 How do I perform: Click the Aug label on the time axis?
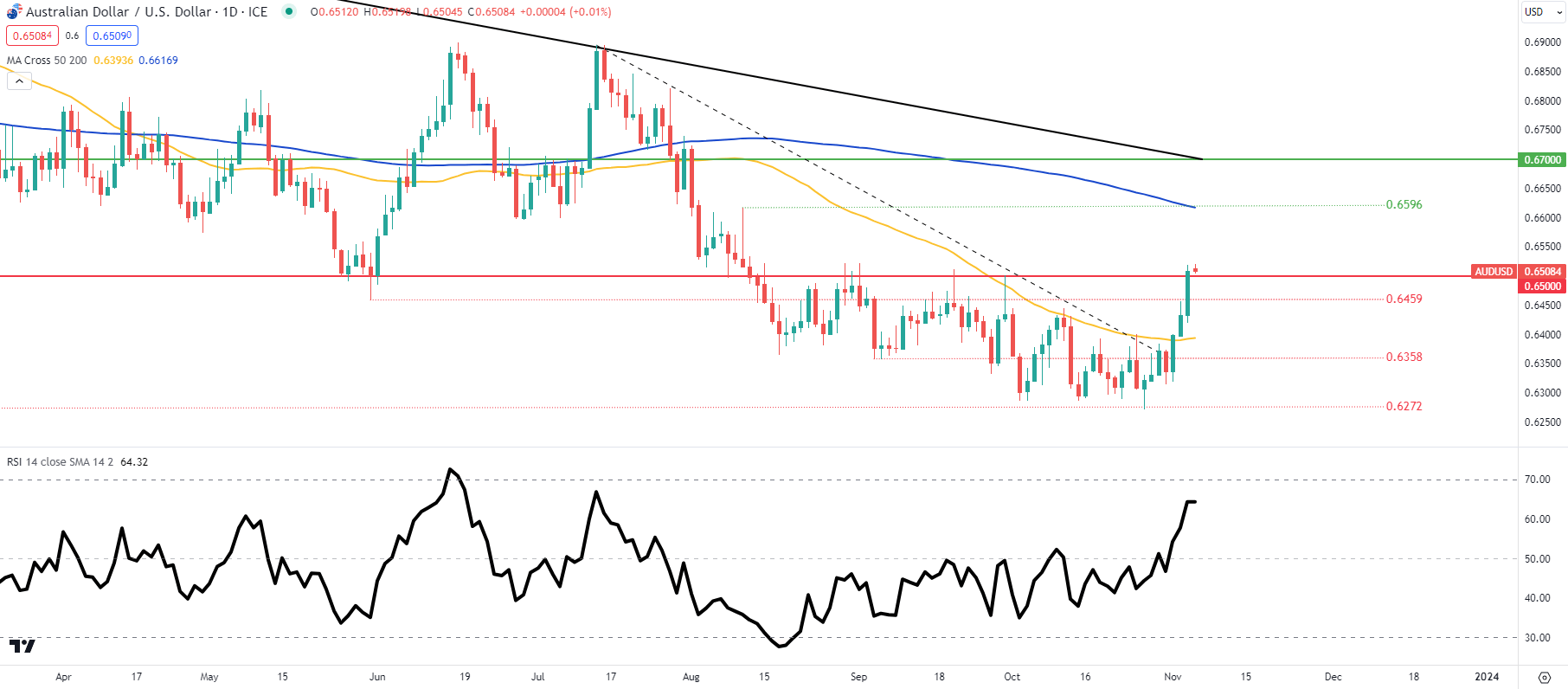click(691, 677)
